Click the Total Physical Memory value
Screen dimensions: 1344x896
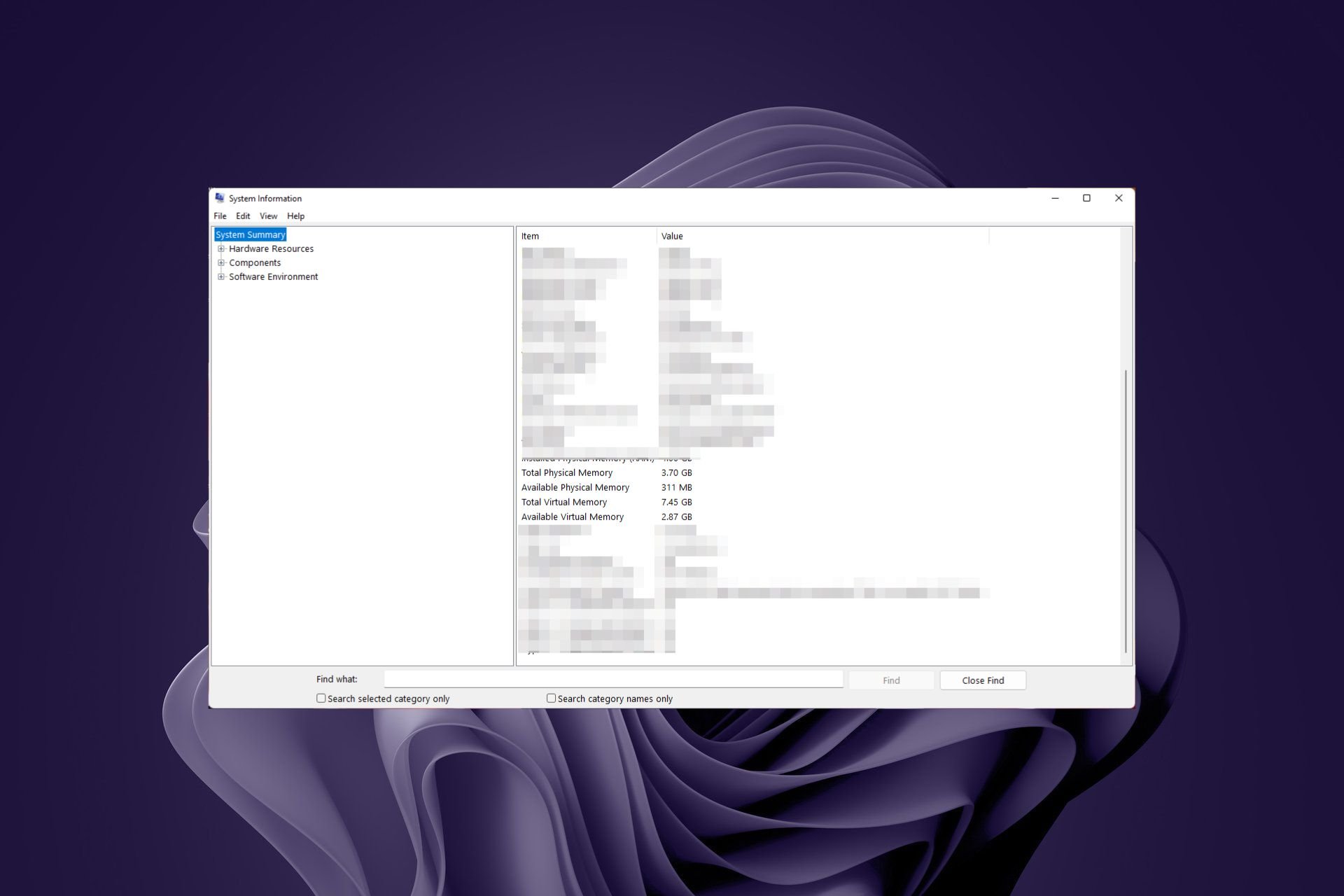point(675,472)
